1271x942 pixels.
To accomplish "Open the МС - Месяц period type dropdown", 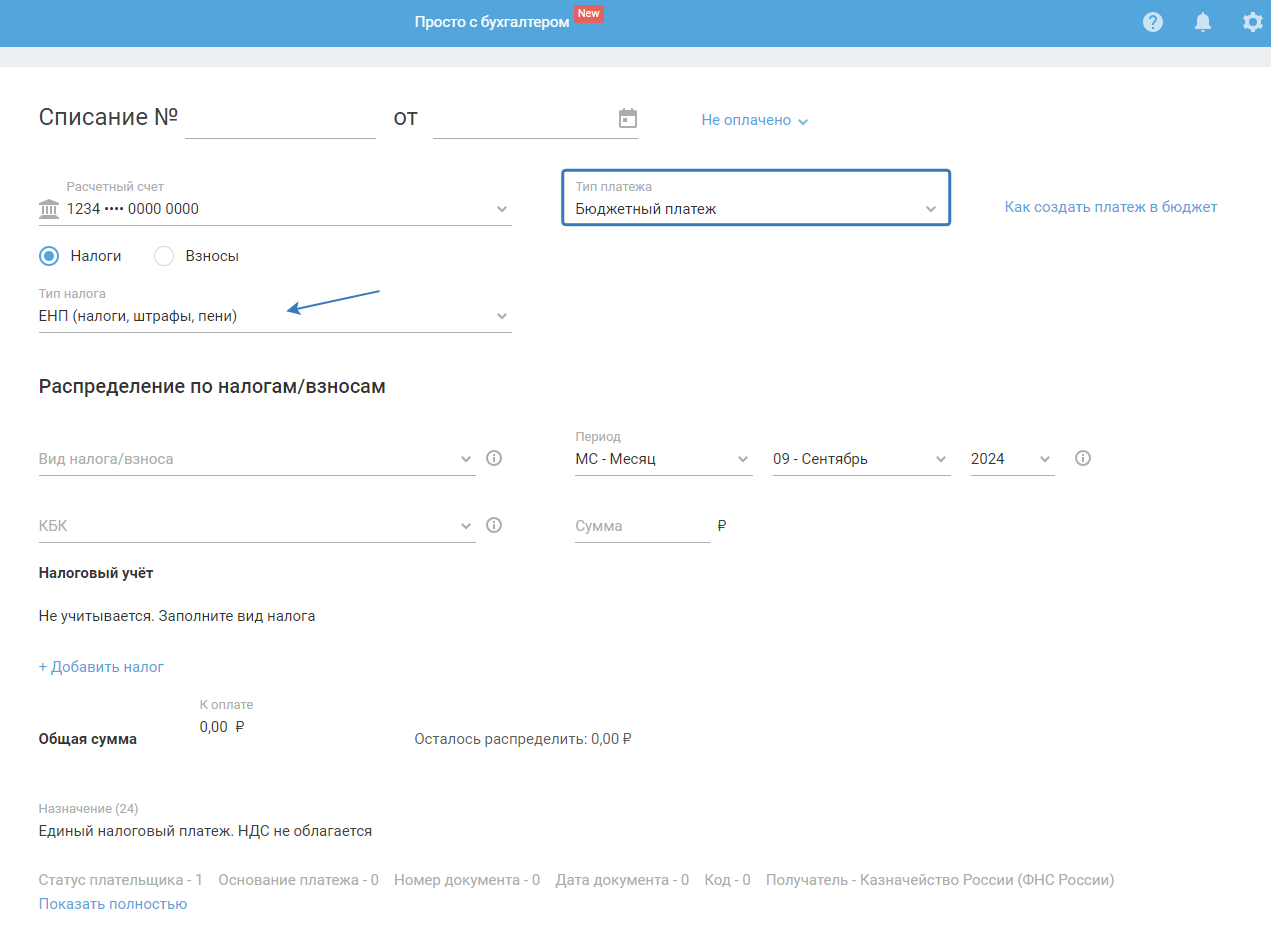I will point(662,459).
